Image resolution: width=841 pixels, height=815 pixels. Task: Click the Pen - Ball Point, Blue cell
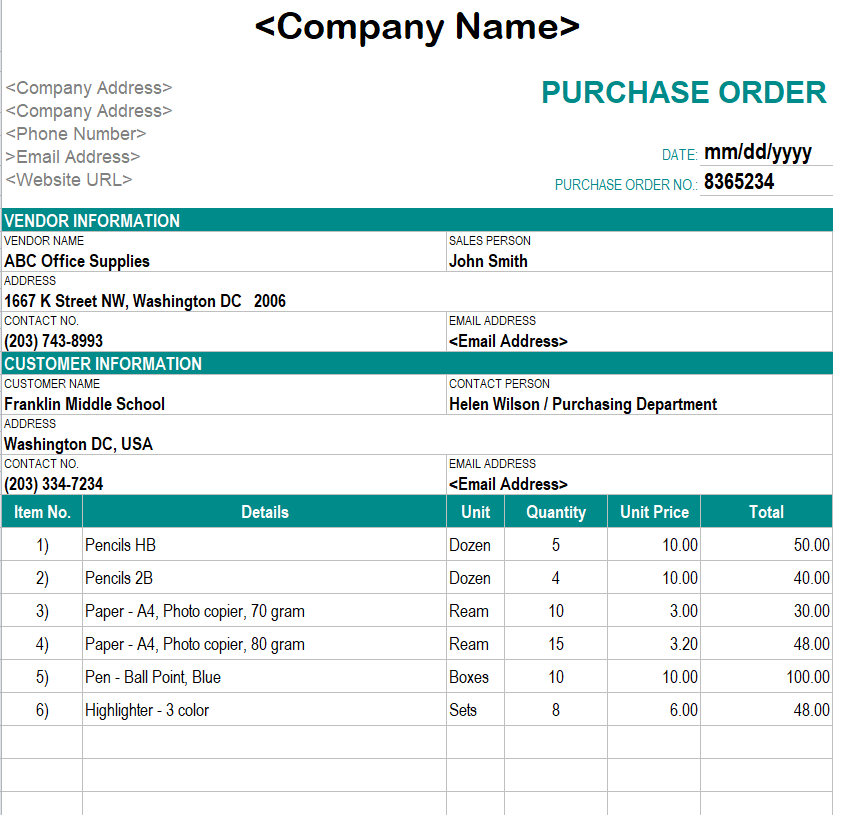pyautogui.click(x=264, y=677)
